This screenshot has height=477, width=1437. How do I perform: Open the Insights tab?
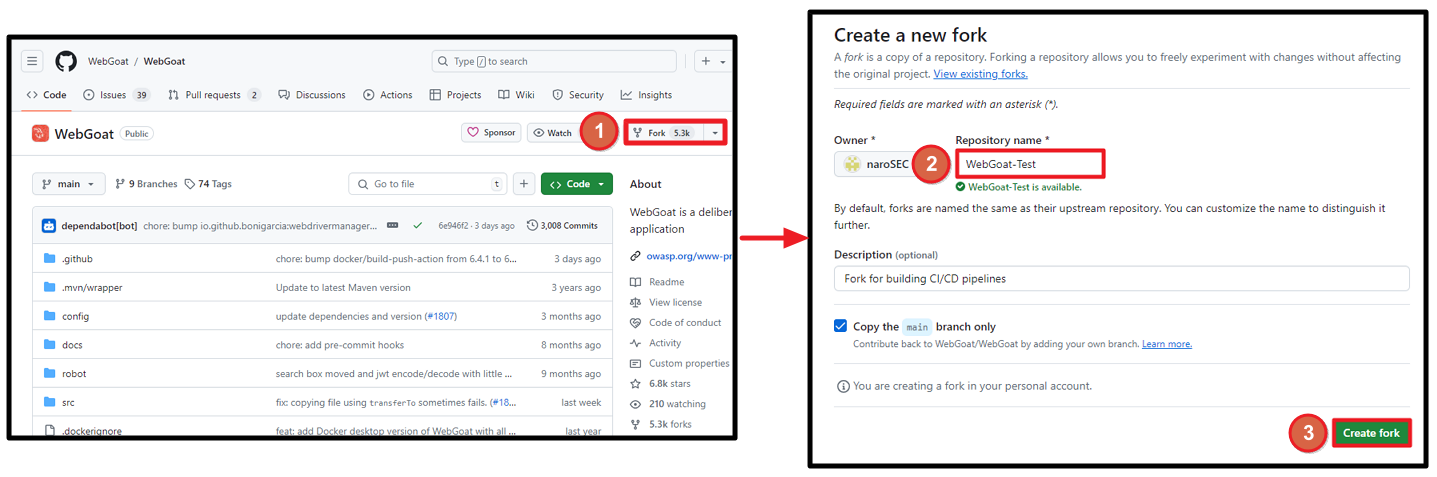click(x=646, y=95)
